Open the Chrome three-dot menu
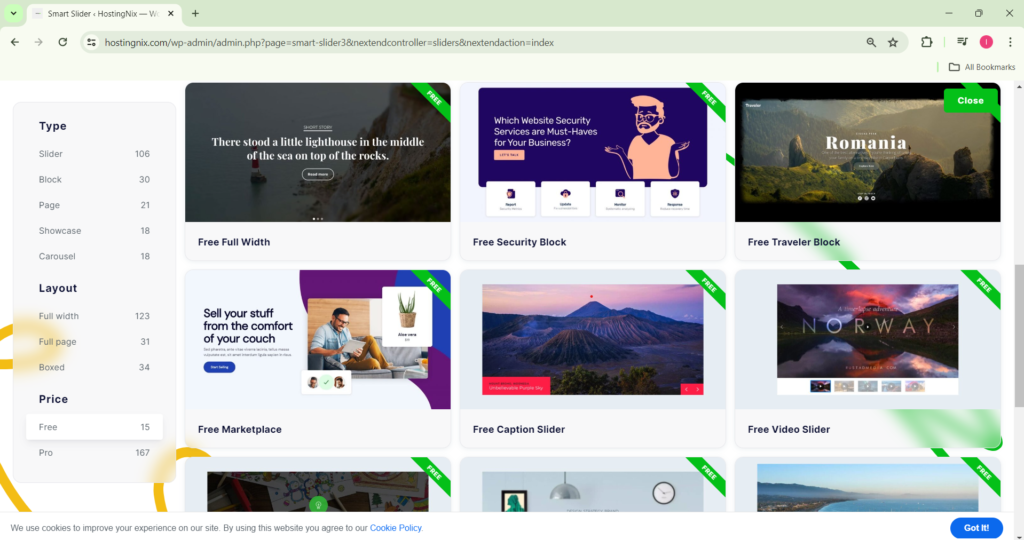The image size is (1024, 540). 1010,42
